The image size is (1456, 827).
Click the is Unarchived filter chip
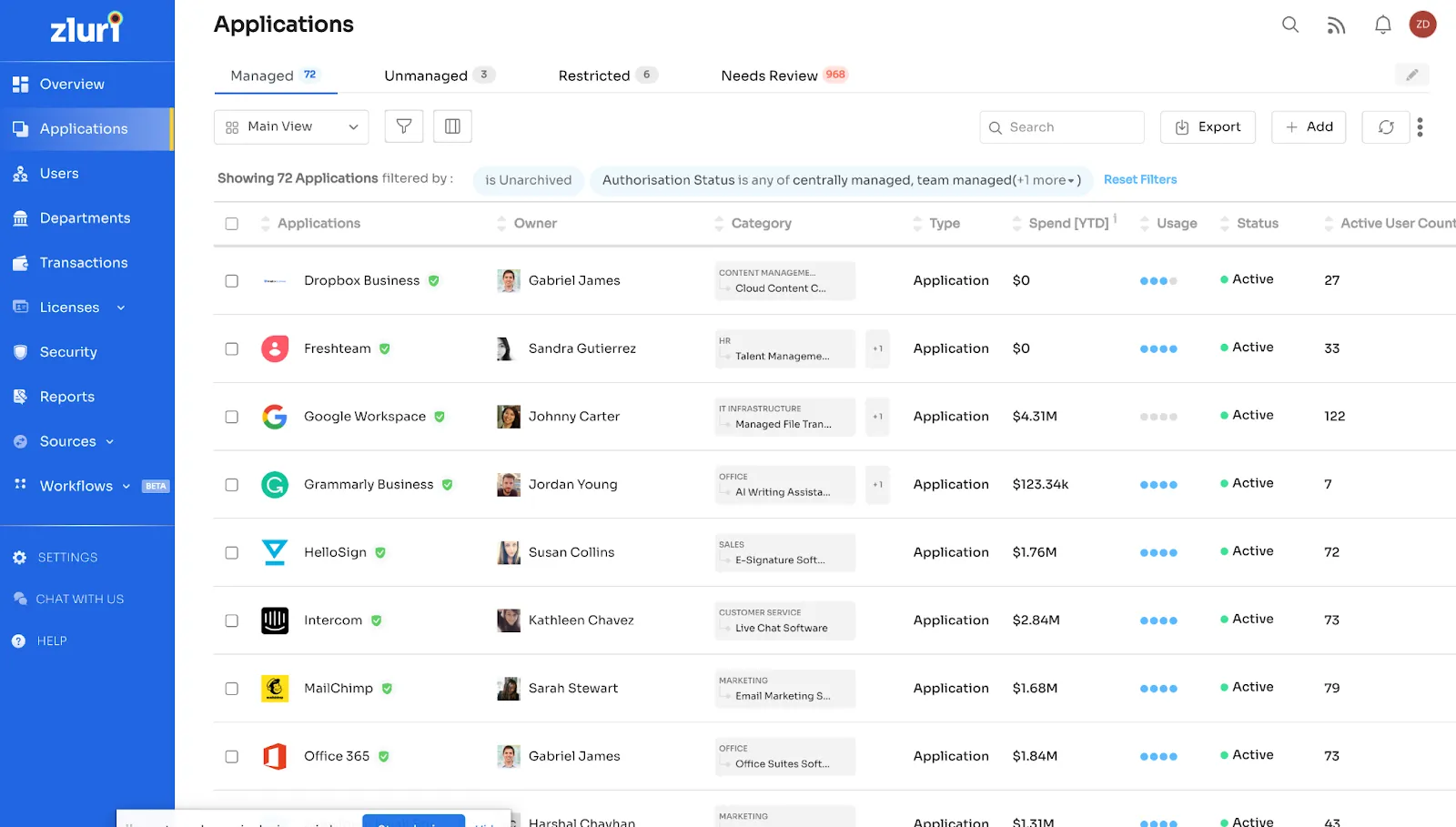529,180
